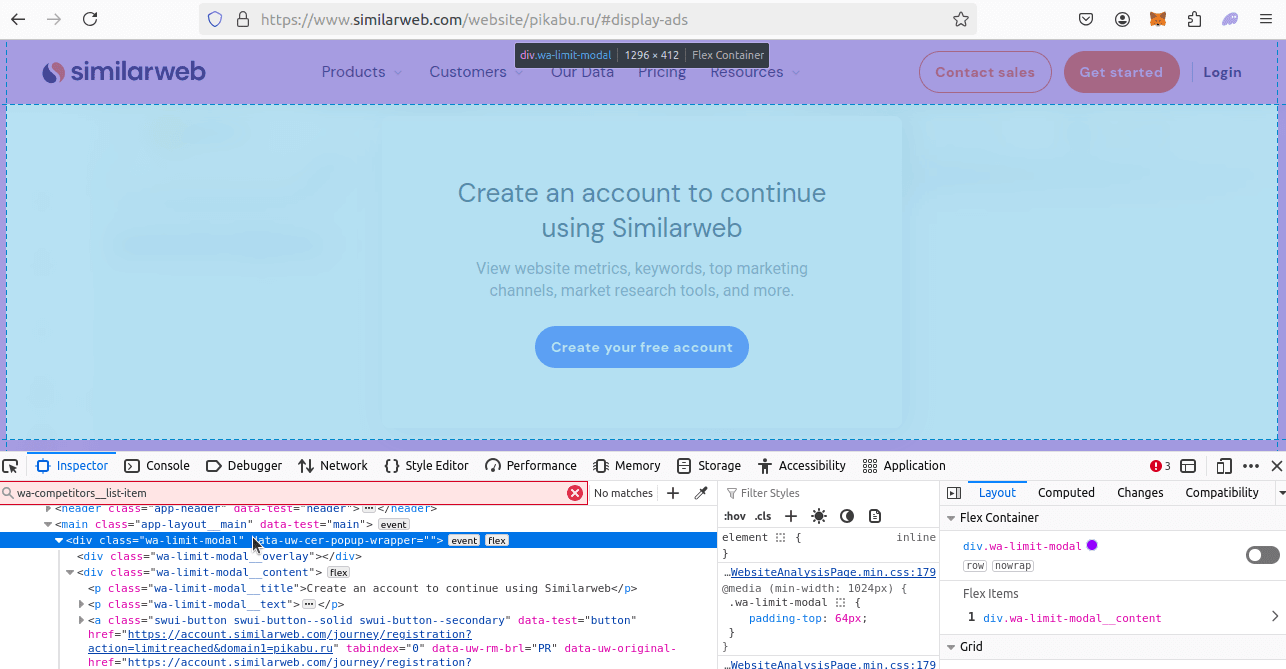Expand the a swui-button anchor node

click(82, 620)
